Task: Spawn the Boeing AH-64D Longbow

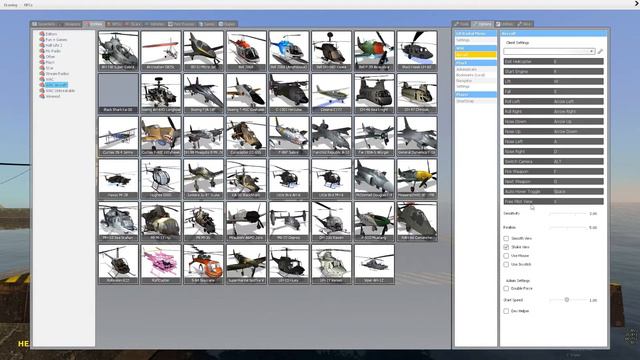Action: pos(161,93)
